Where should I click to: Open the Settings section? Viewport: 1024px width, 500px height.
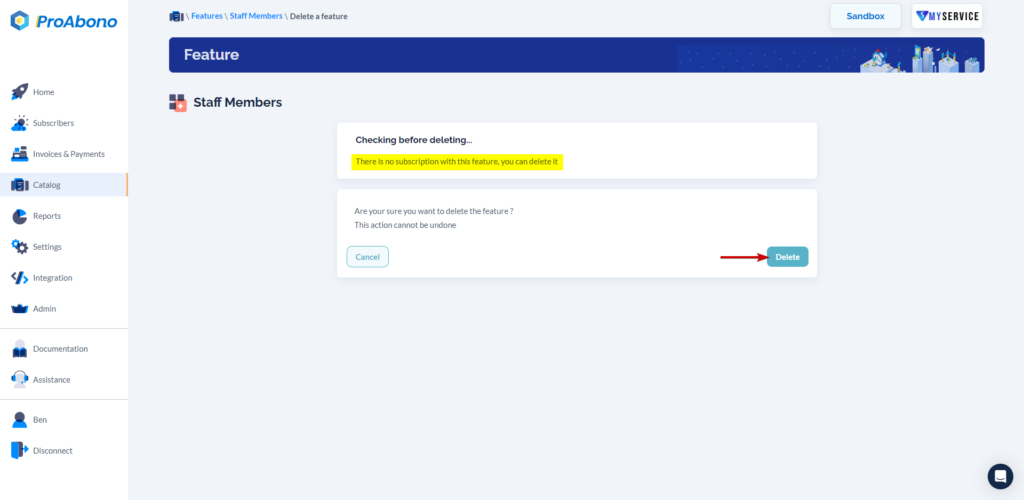(47, 247)
